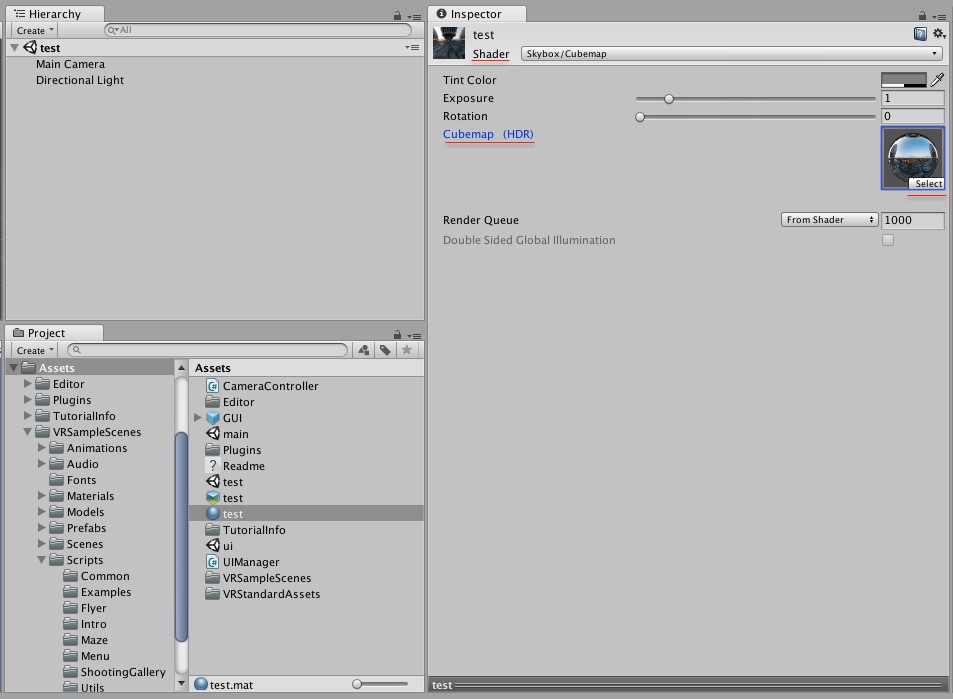953x699 pixels.
Task: Expand the Editor folder in tree
Action: (27, 384)
